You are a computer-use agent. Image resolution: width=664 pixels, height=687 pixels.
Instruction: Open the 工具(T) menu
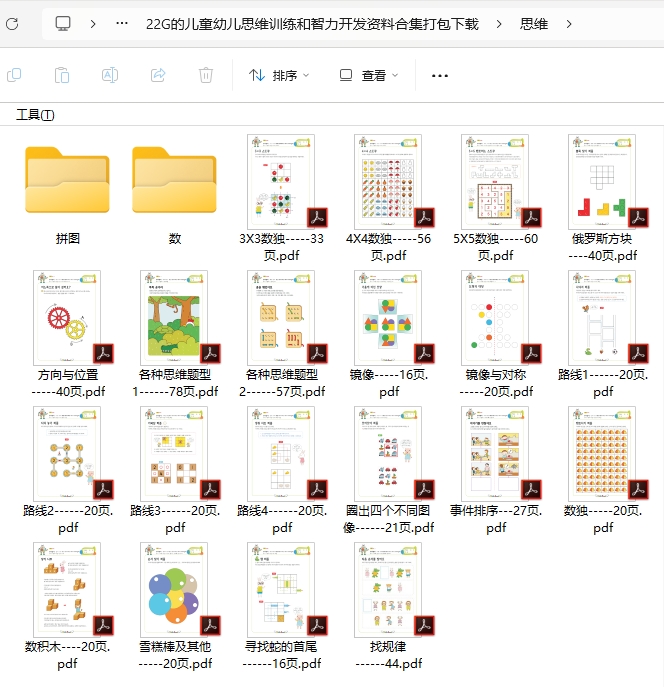tap(35, 115)
